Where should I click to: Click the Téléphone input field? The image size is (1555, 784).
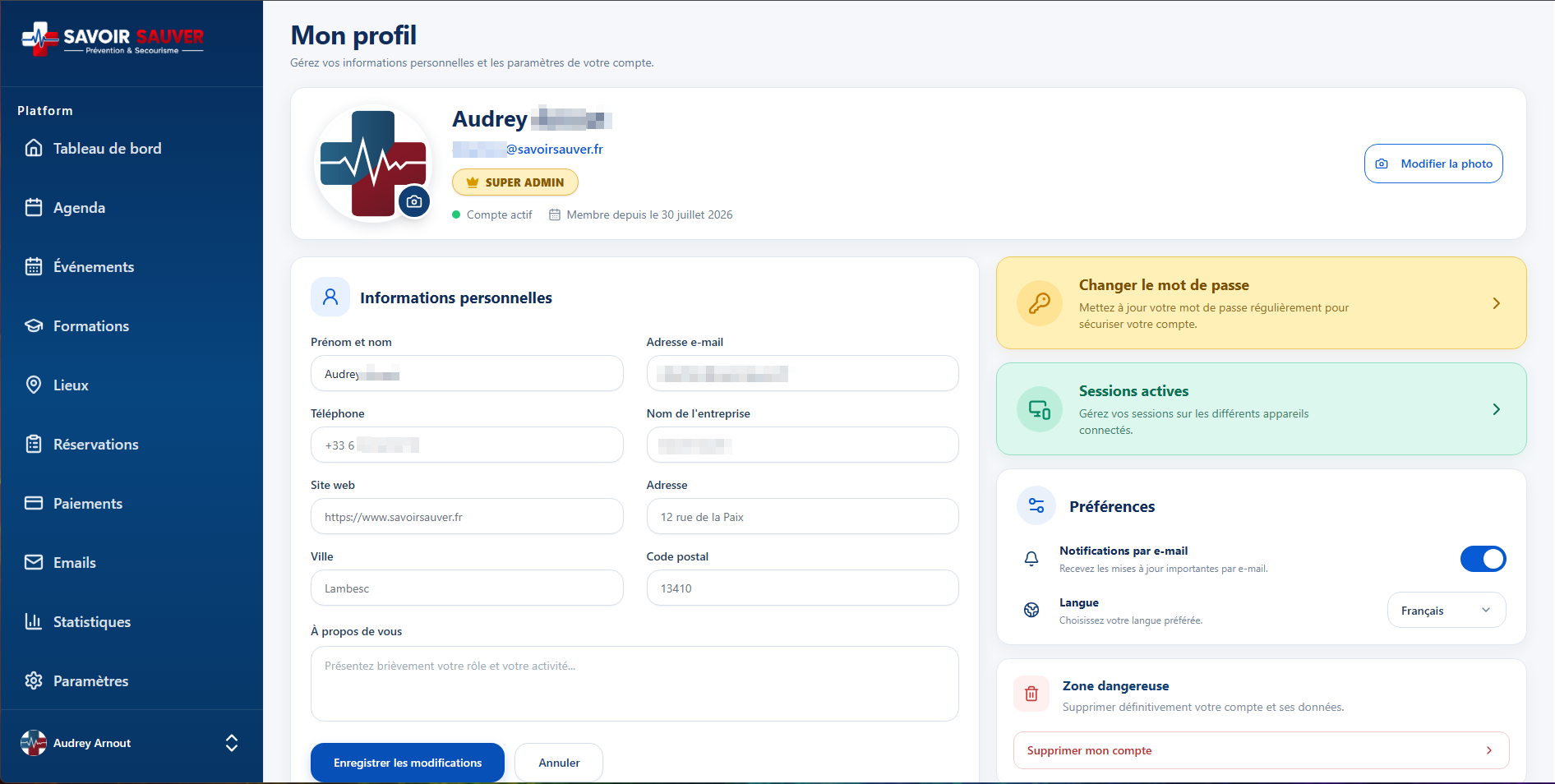467,445
